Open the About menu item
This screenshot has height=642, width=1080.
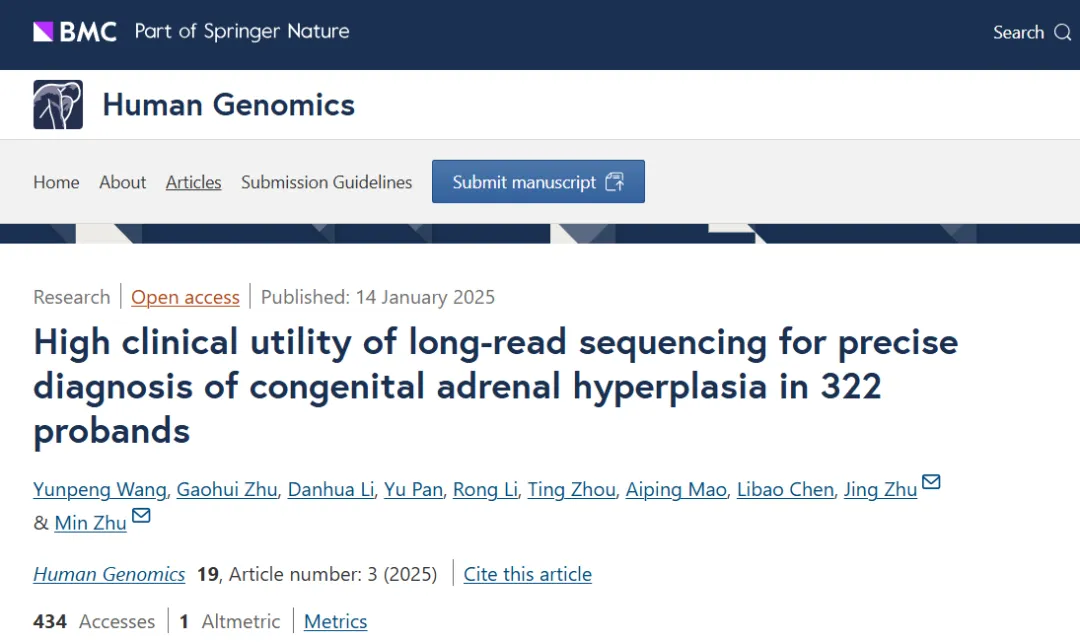pos(122,182)
